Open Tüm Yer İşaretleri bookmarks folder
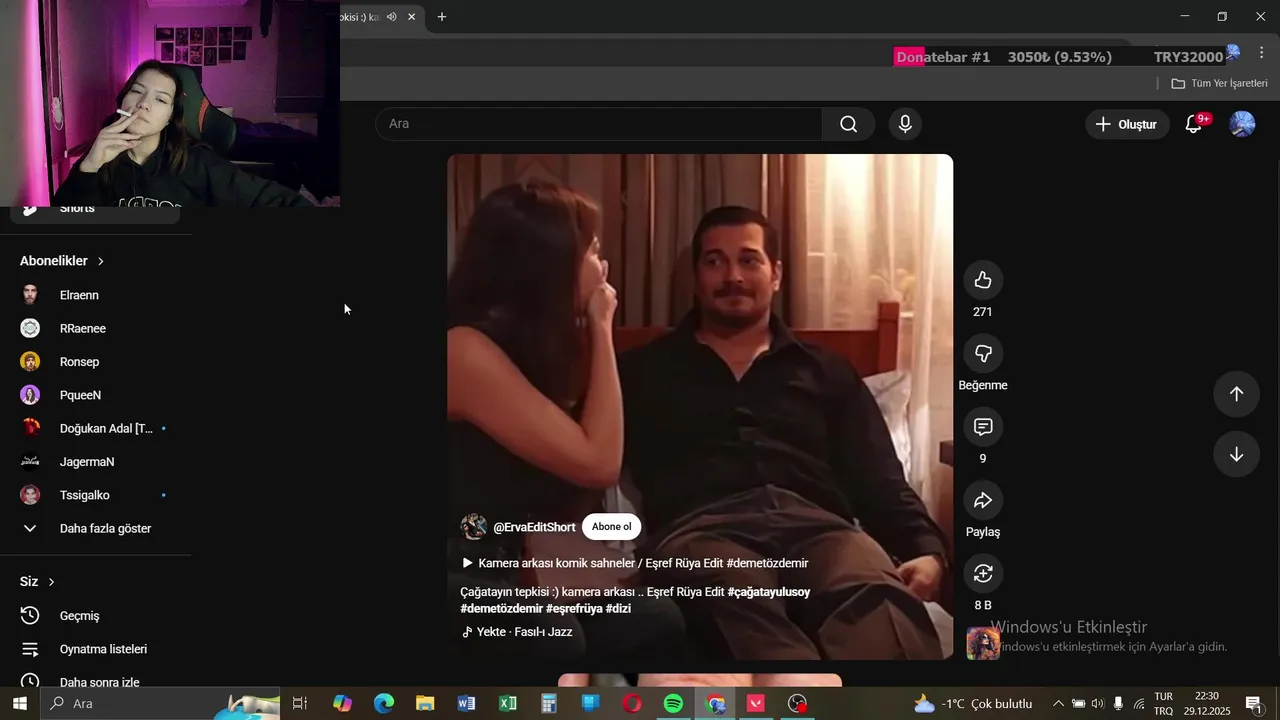The width and height of the screenshot is (1280, 720). (x=1219, y=83)
